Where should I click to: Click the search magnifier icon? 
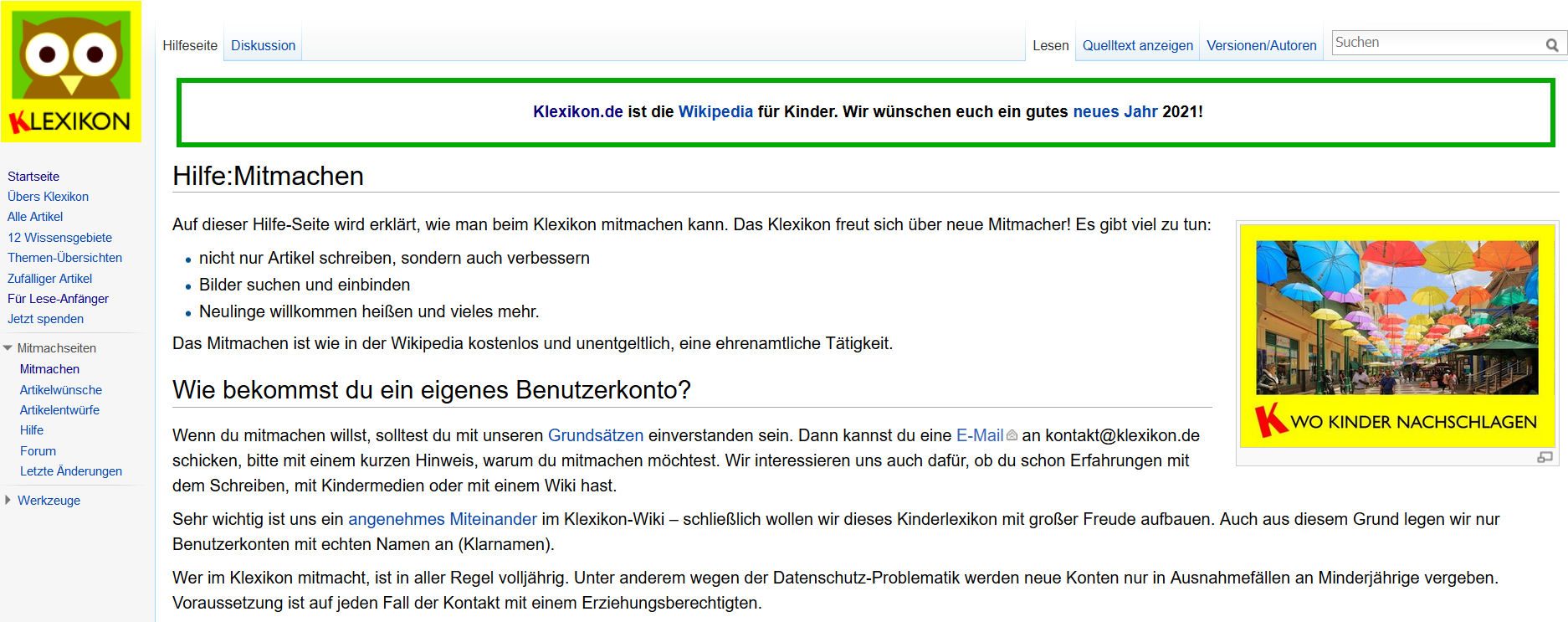click(1552, 44)
